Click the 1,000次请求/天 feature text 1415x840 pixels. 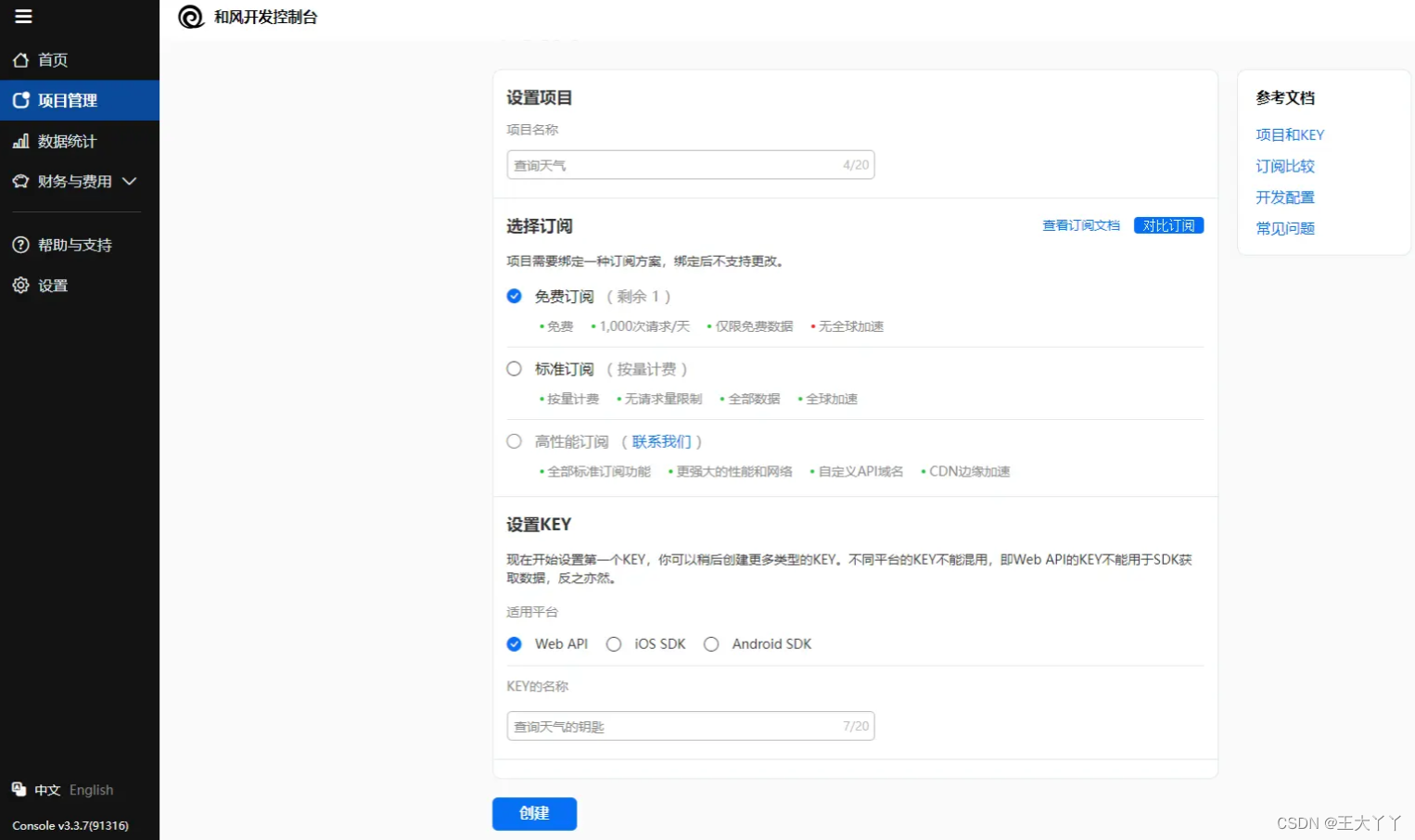[644, 326]
